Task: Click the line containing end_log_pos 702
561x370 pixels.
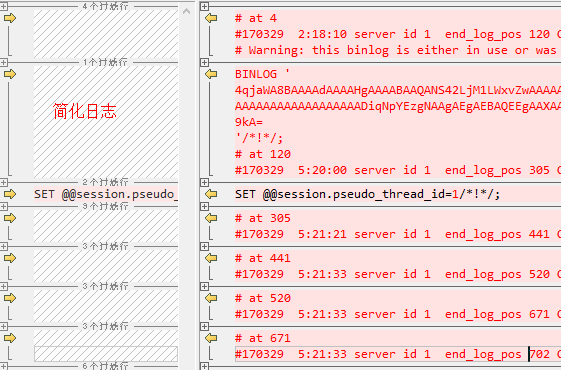Action: pyautogui.click(x=398, y=354)
